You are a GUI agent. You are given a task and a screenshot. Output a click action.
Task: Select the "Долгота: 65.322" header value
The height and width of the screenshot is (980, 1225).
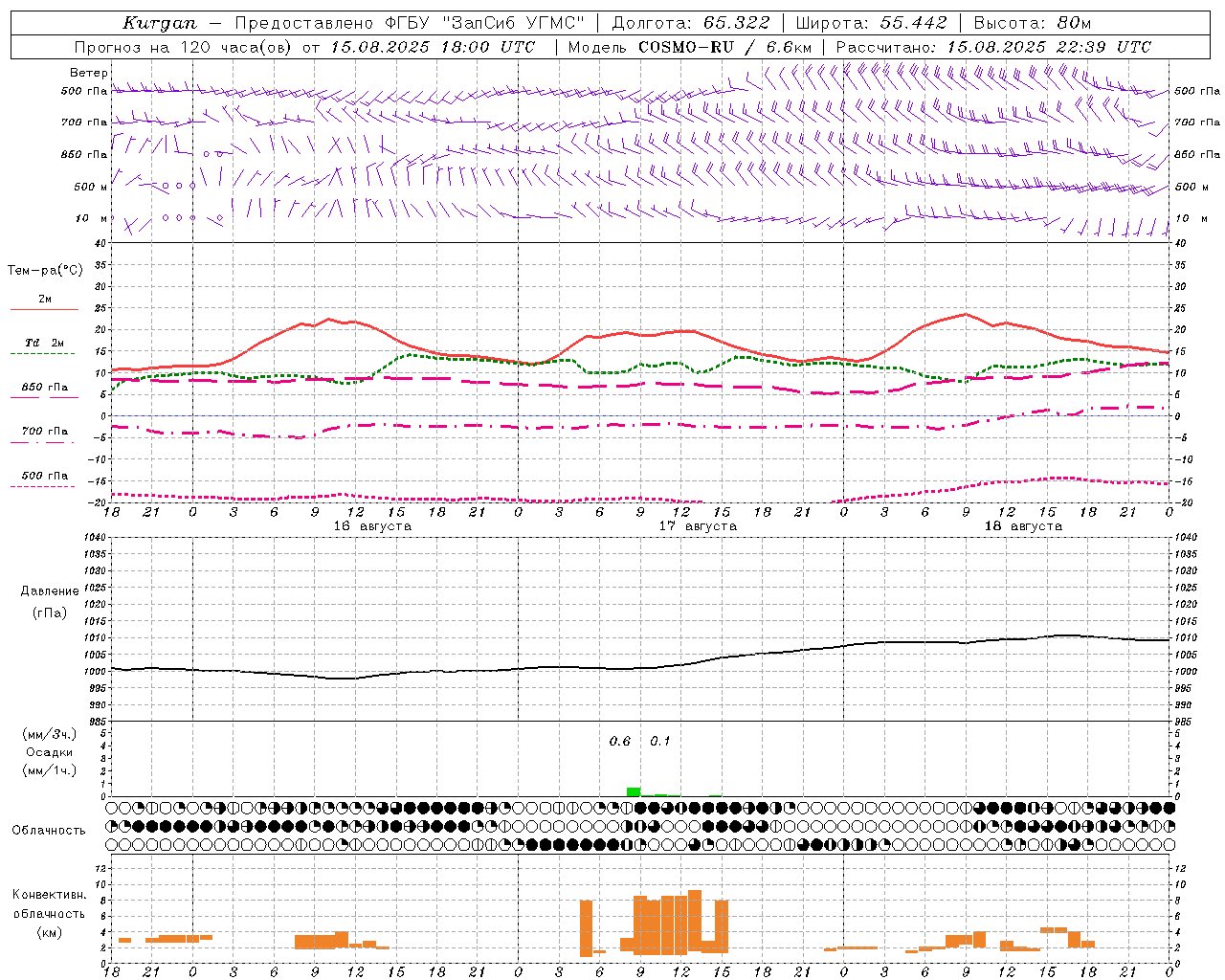pyautogui.click(x=690, y=23)
